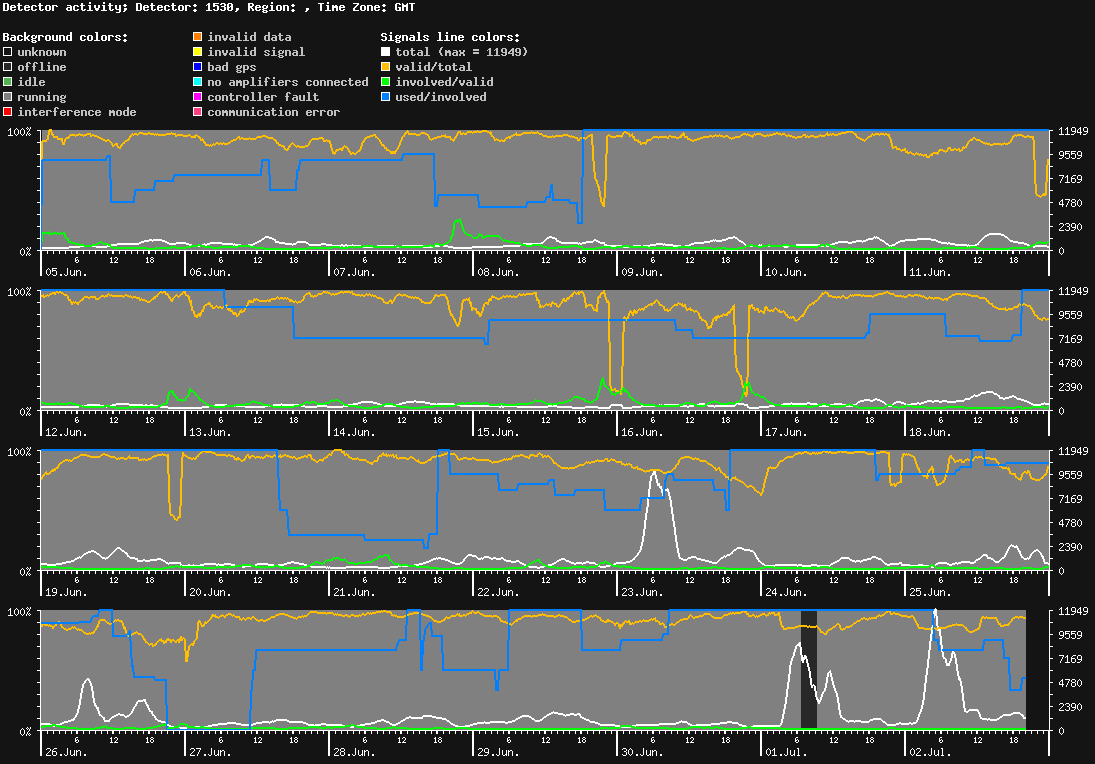The image size is (1095, 764).
Task: Click the '16.Jun.' date label
Action: pyautogui.click(x=642, y=432)
